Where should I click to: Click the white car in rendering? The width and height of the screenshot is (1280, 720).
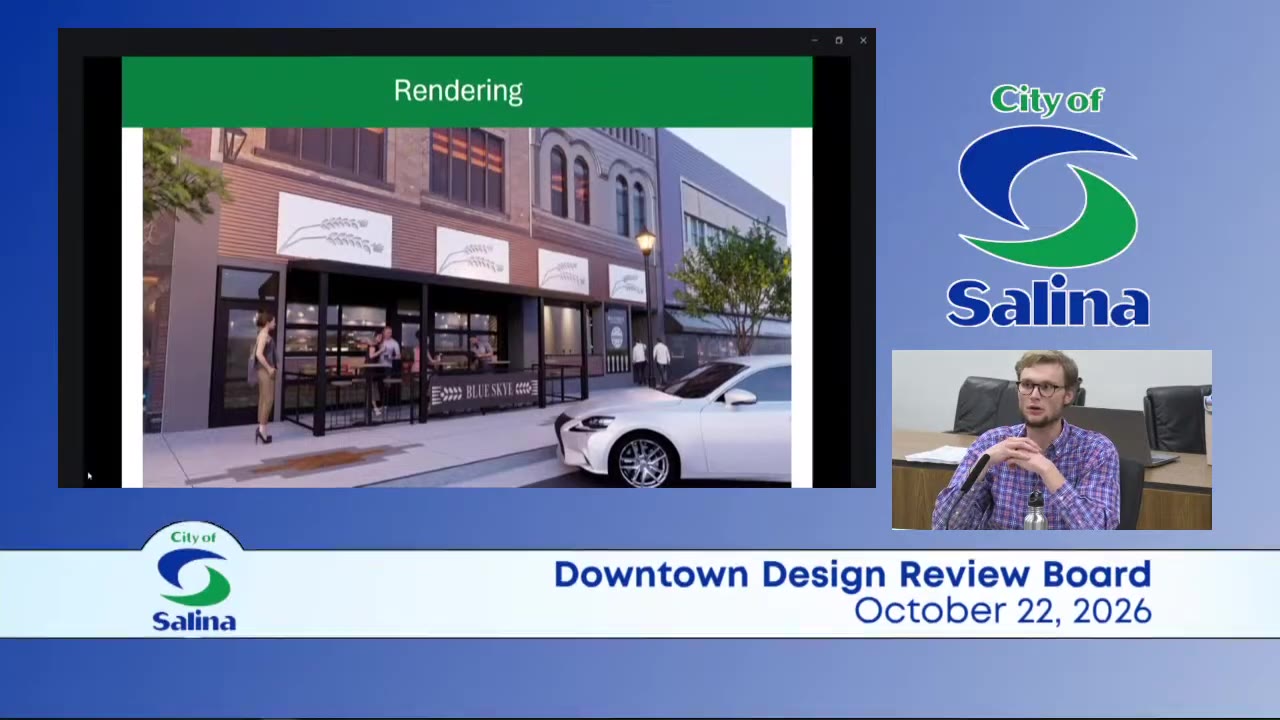pyautogui.click(x=675, y=420)
